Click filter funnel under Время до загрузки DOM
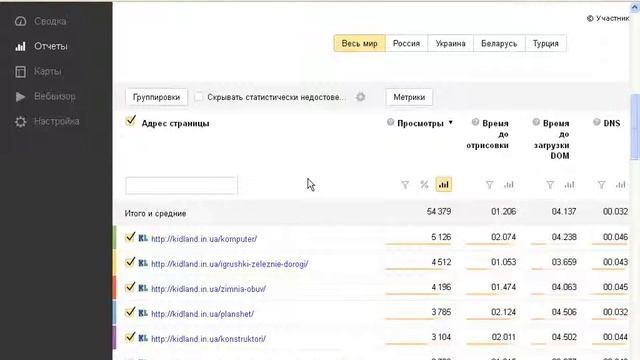The image size is (640, 360). coord(550,185)
